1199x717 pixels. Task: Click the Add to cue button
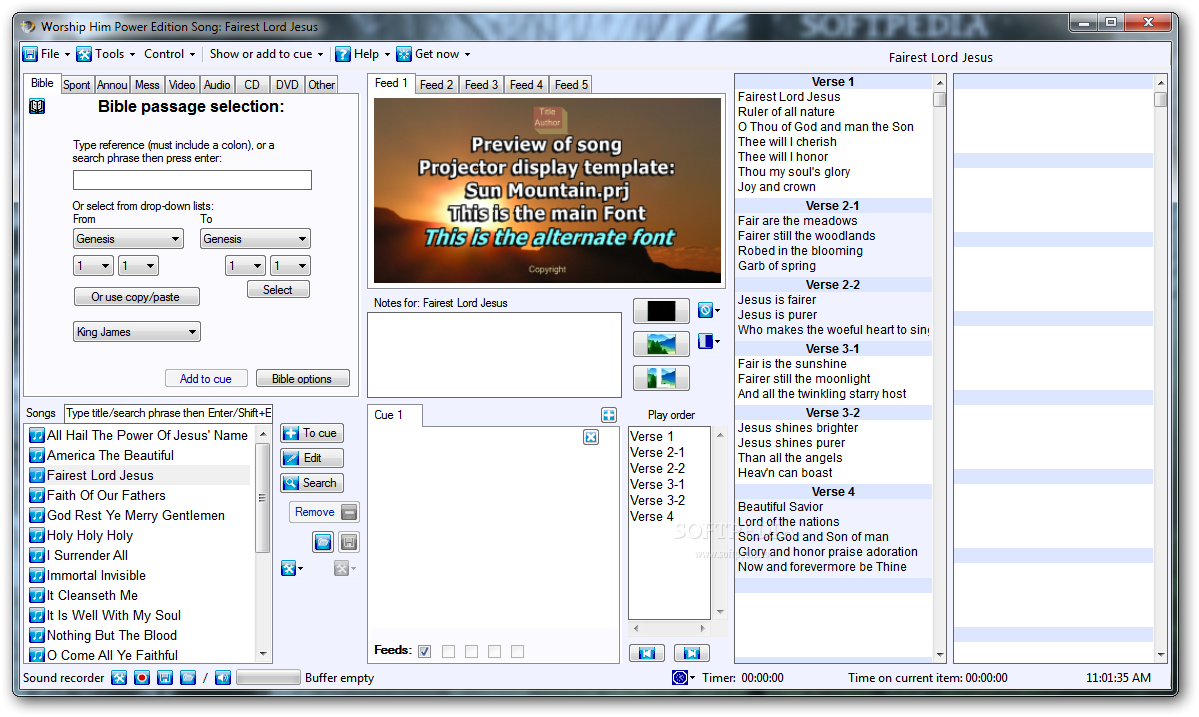[206, 378]
